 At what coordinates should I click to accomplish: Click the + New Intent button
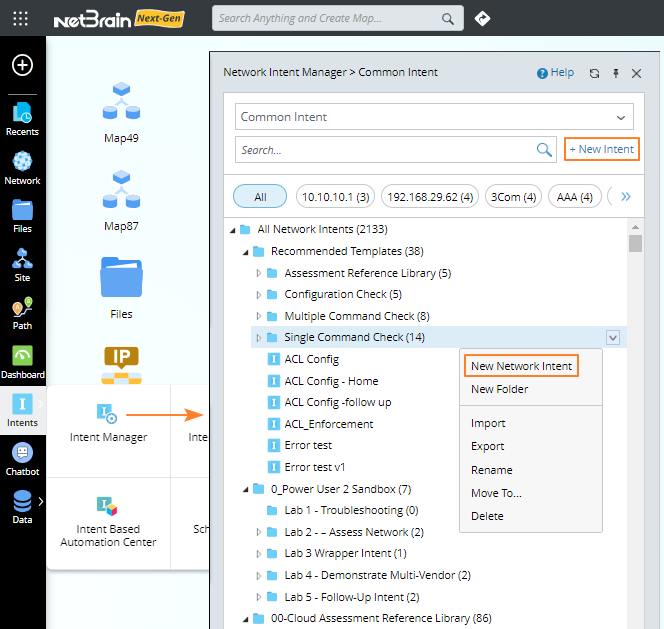(x=601, y=149)
